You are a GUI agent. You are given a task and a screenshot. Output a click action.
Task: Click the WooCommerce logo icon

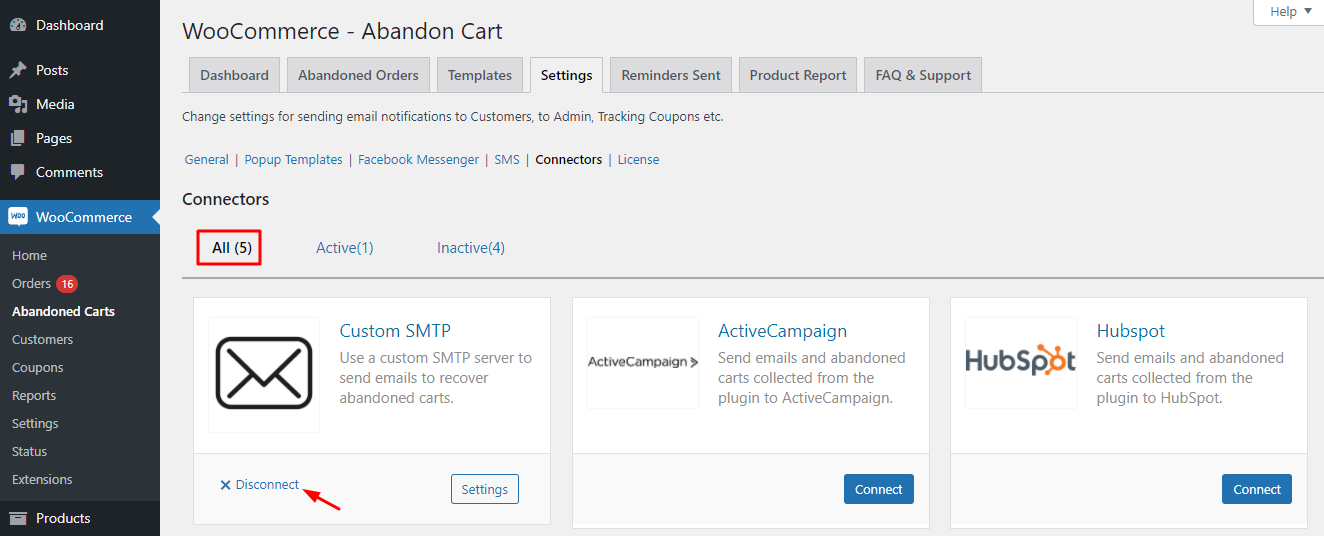18,217
